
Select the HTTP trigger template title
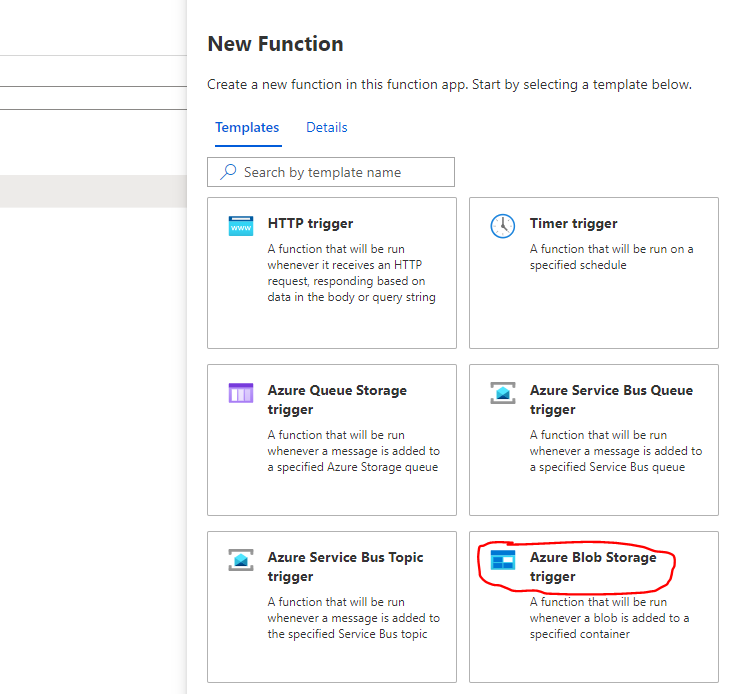click(310, 223)
